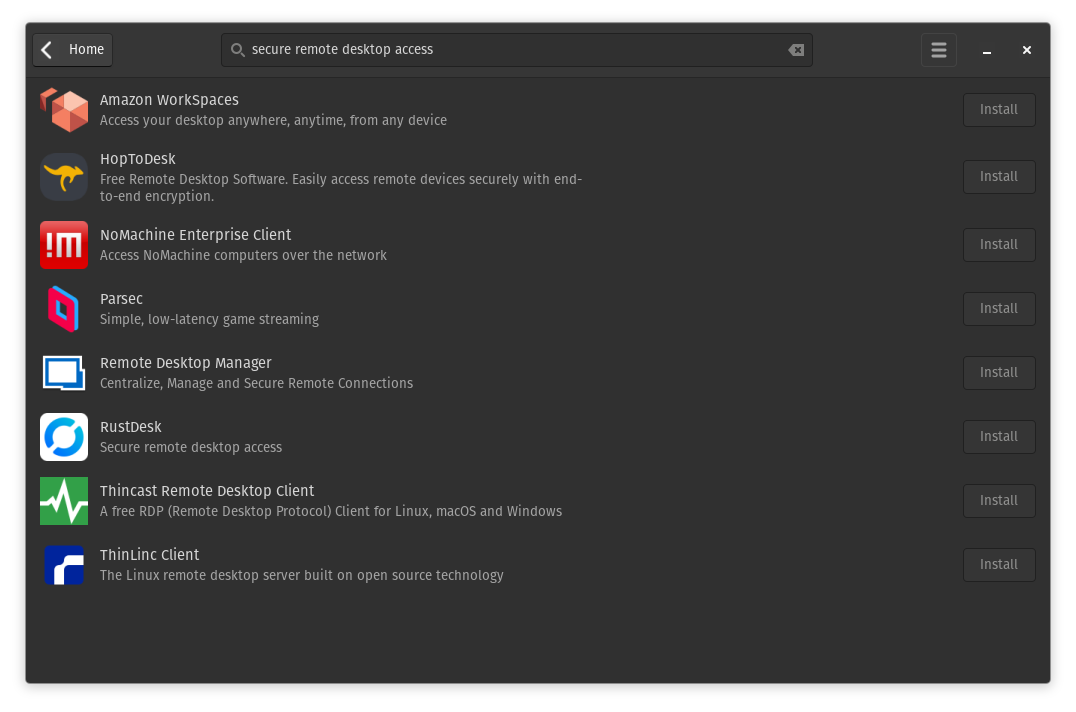This screenshot has width=1076, height=712.
Task: Click the RustDesk blue circular icon
Action: tap(64, 437)
